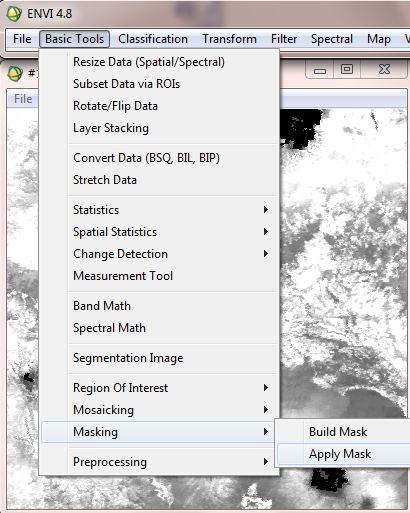Expand the Statistics submenu arrow
This screenshot has width=410, height=513.
266,210
